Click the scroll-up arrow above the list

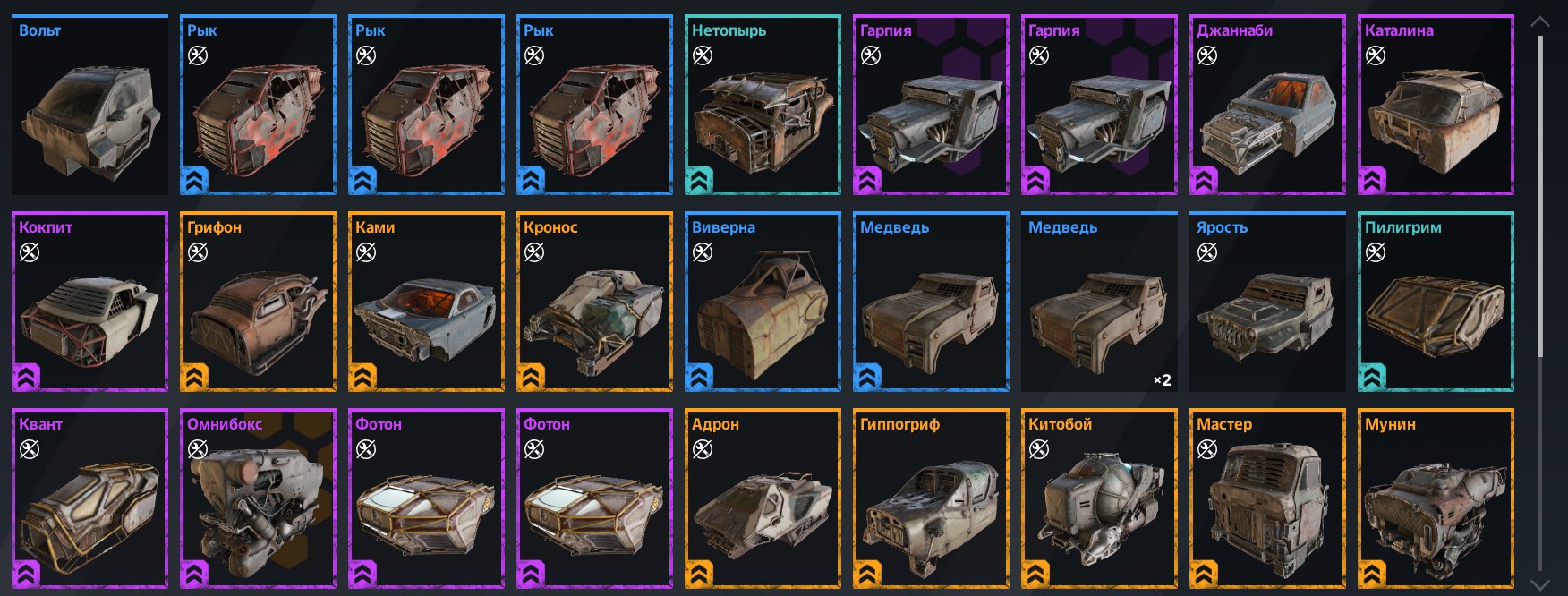click(1540, 21)
